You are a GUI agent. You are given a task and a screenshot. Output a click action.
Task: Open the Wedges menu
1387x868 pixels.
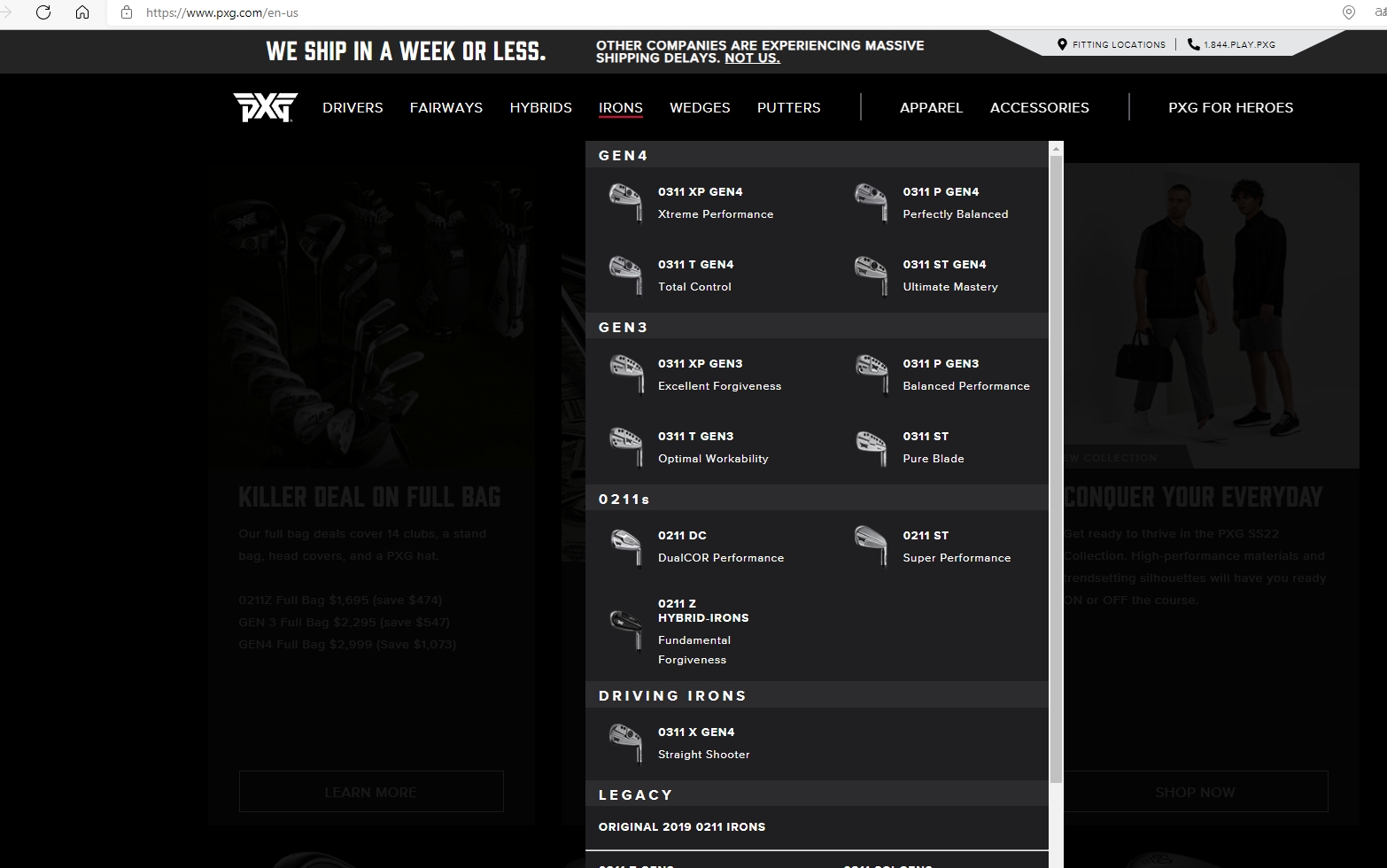pos(700,107)
